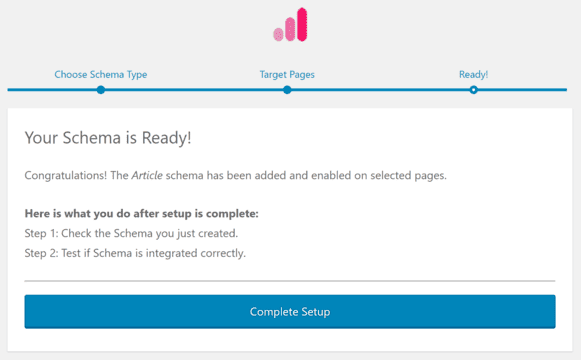Screen dimensions: 581x360
Task: Click Complete Setup button
Action: 290,311
